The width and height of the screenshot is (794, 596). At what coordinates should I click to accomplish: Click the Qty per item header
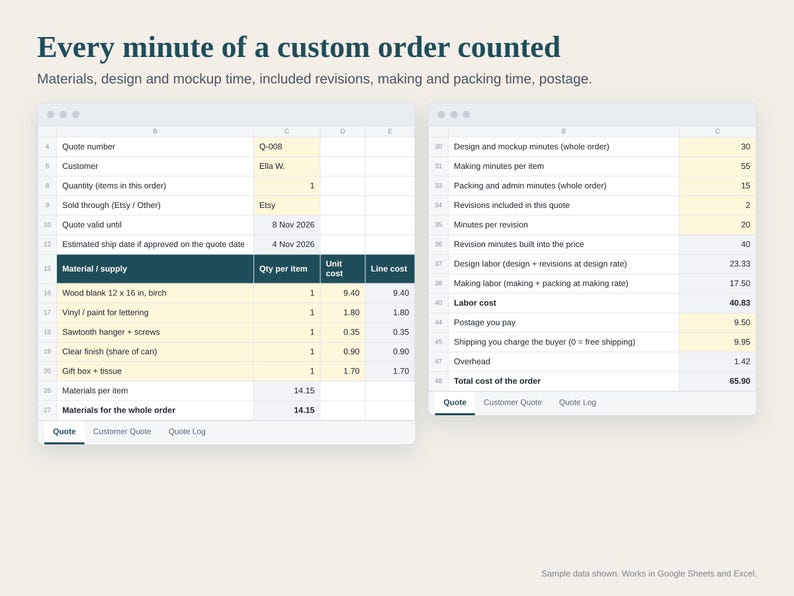click(287, 269)
